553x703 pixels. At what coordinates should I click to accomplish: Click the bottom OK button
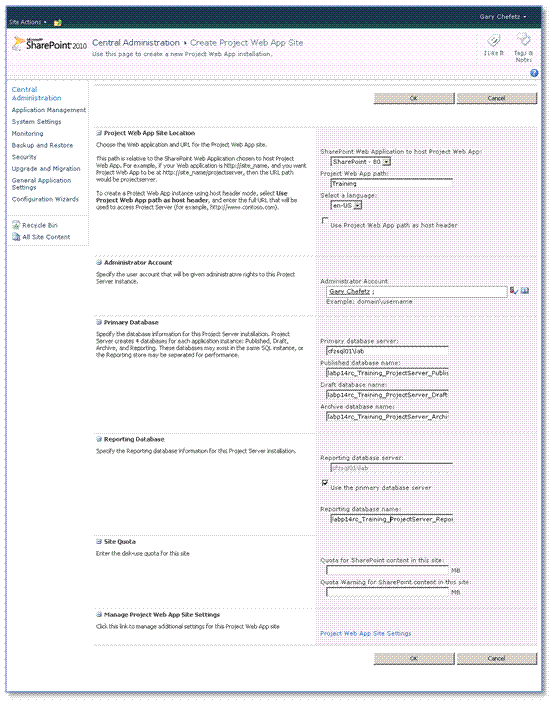414,659
